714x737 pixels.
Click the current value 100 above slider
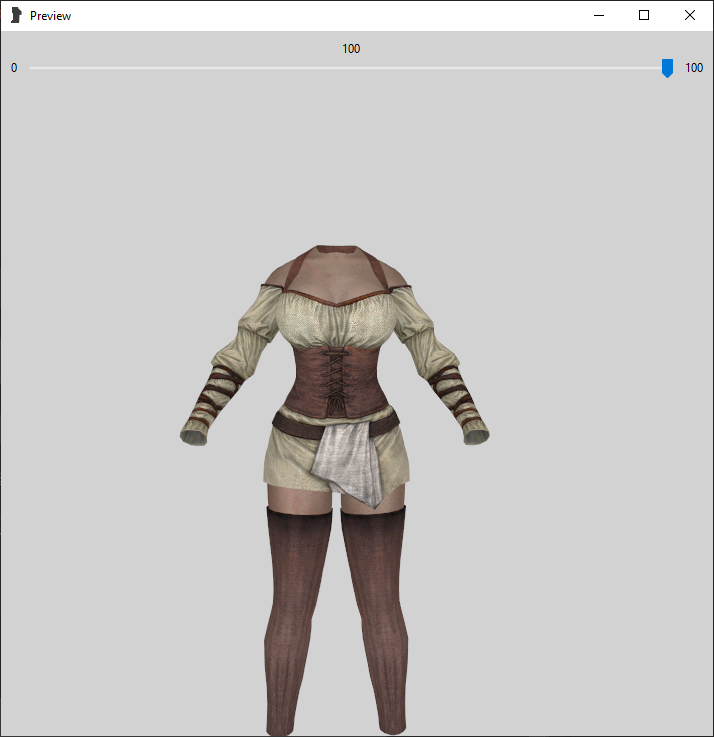(351, 49)
